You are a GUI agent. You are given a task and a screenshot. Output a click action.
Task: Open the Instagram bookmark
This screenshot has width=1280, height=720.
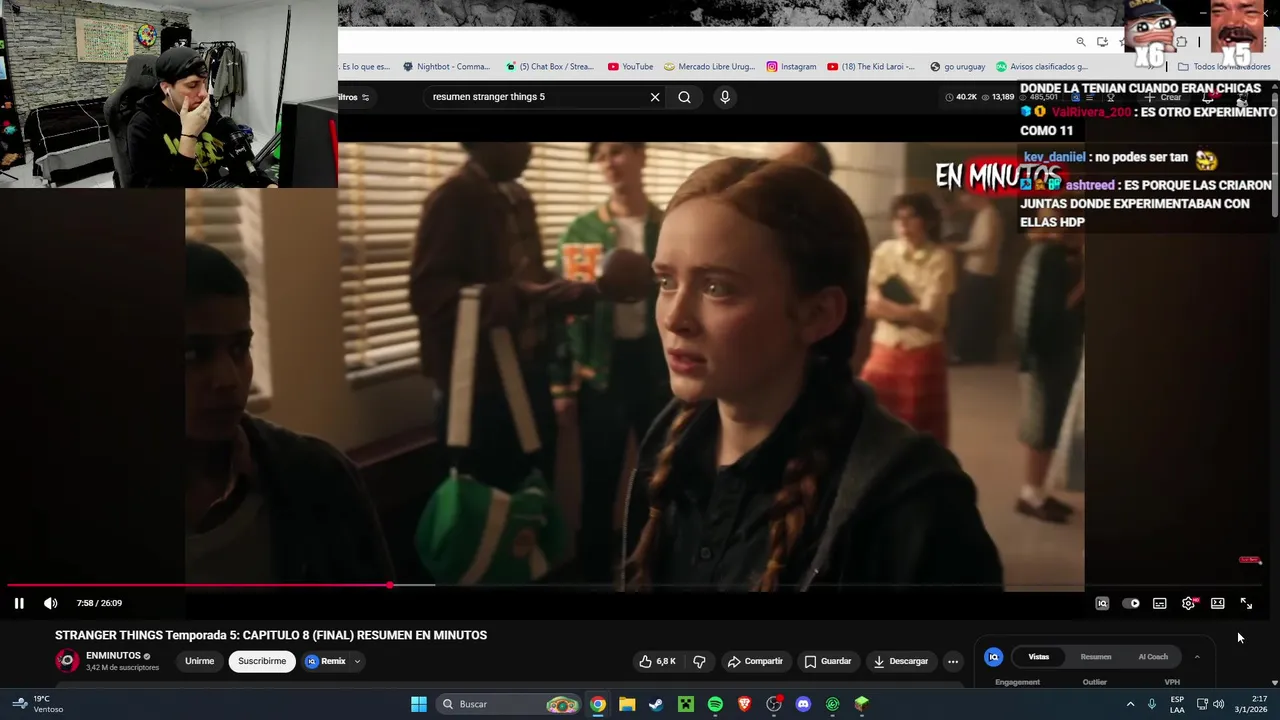pos(792,67)
